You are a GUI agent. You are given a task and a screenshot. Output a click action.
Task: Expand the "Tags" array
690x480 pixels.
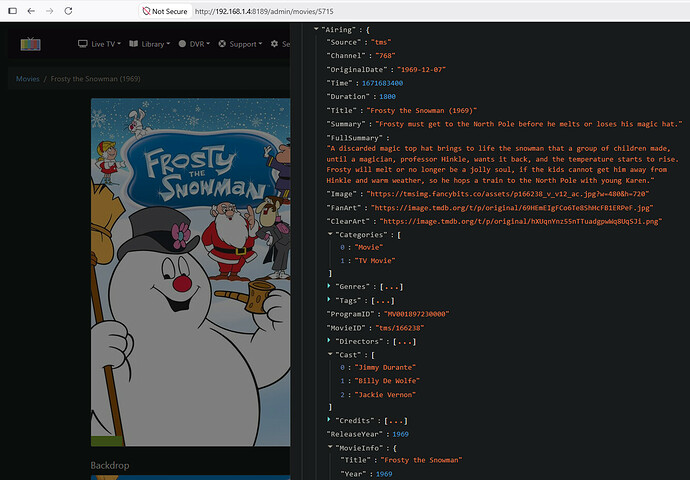[329, 300]
